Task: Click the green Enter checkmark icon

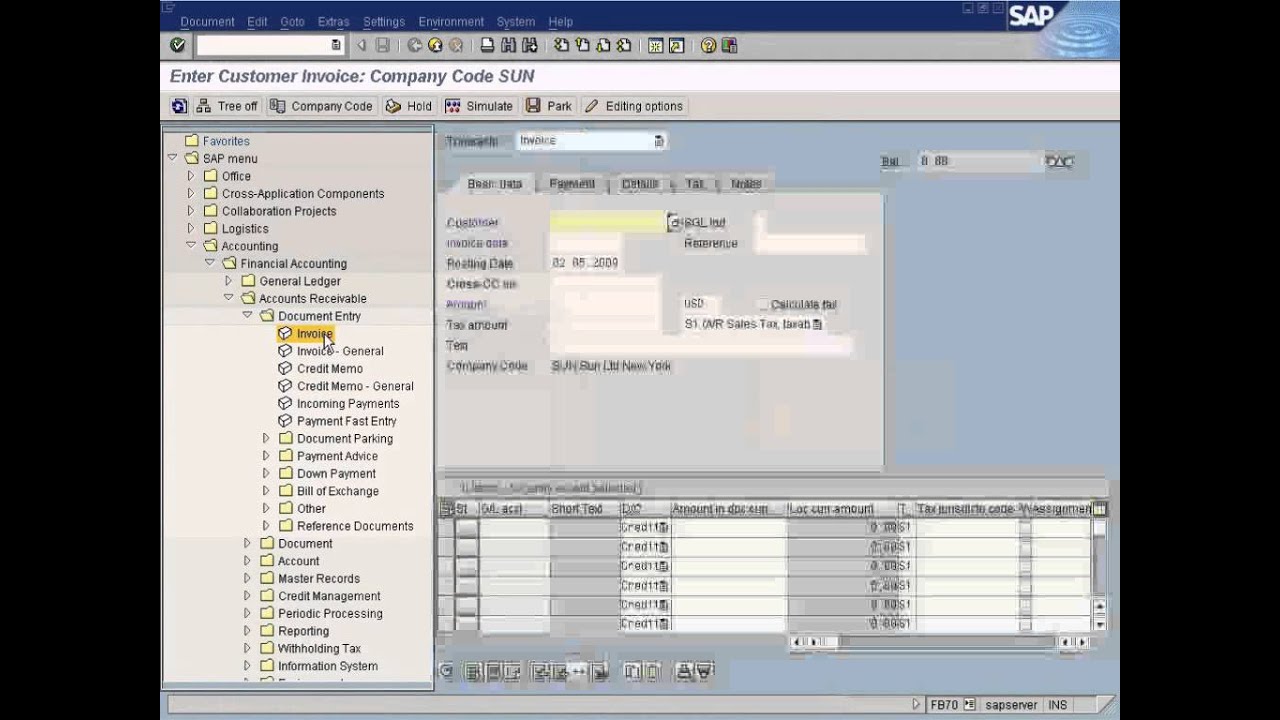Action: click(178, 45)
